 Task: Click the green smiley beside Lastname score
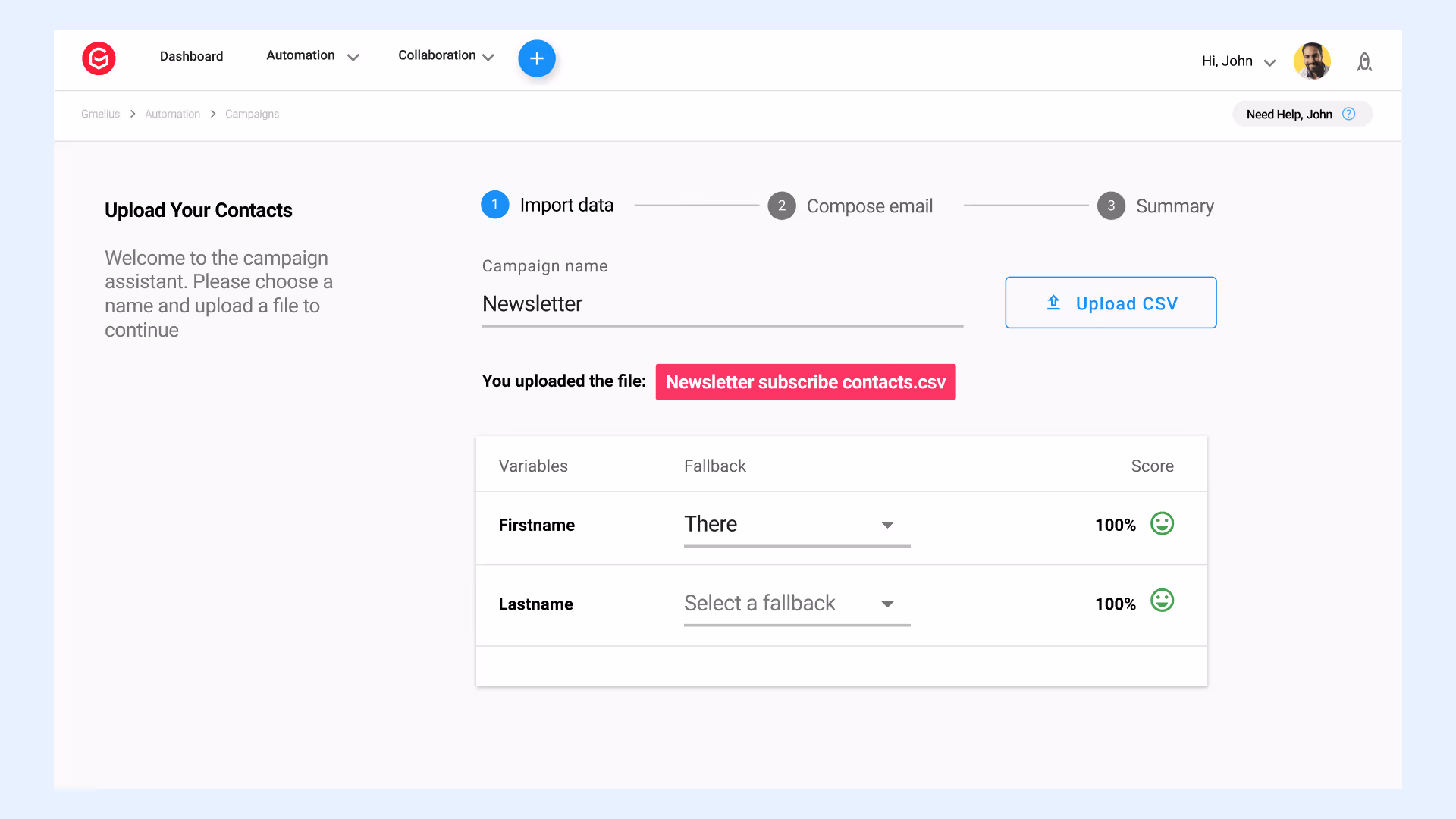1162,601
